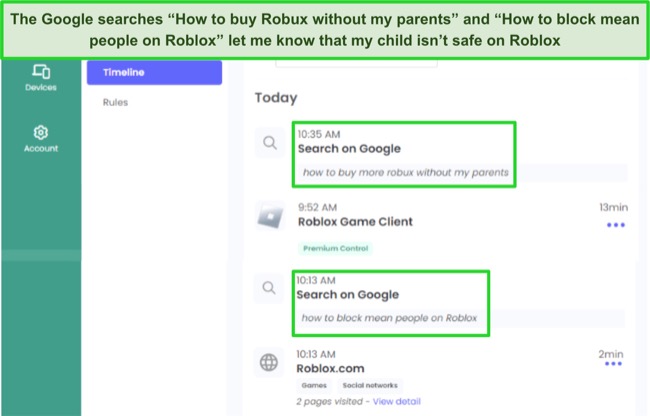This screenshot has height=416, width=650.
Task: Click the 2min duration label
Action: (x=611, y=354)
